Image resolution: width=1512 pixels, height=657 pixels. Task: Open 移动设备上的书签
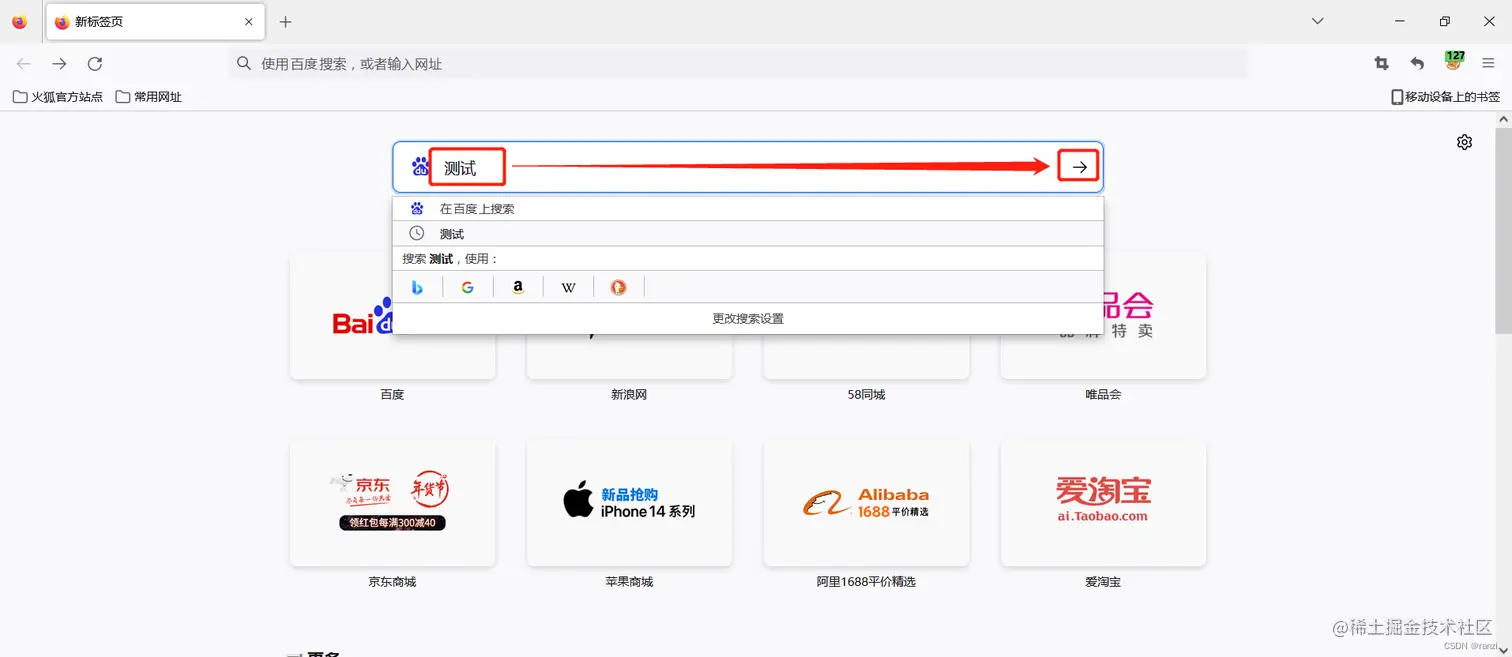pos(1446,97)
